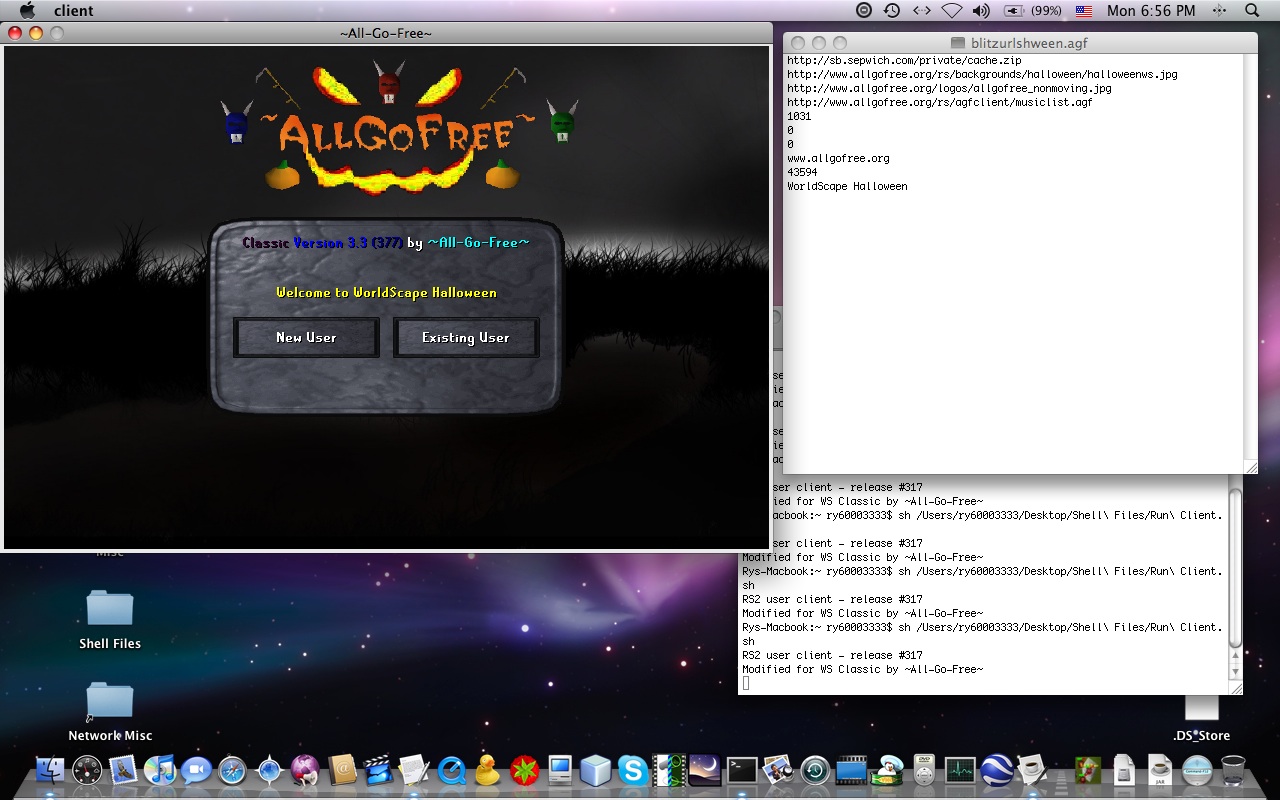
Task: Click the cache.zip URL line in blitzurlshween.agf
Action: click(904, 60)
